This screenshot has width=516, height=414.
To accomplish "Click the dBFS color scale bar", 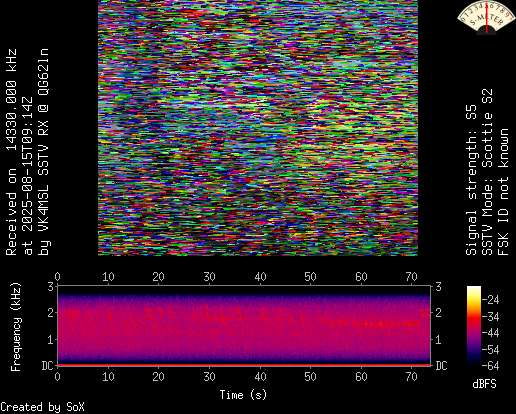I will [x=474, y=326].
